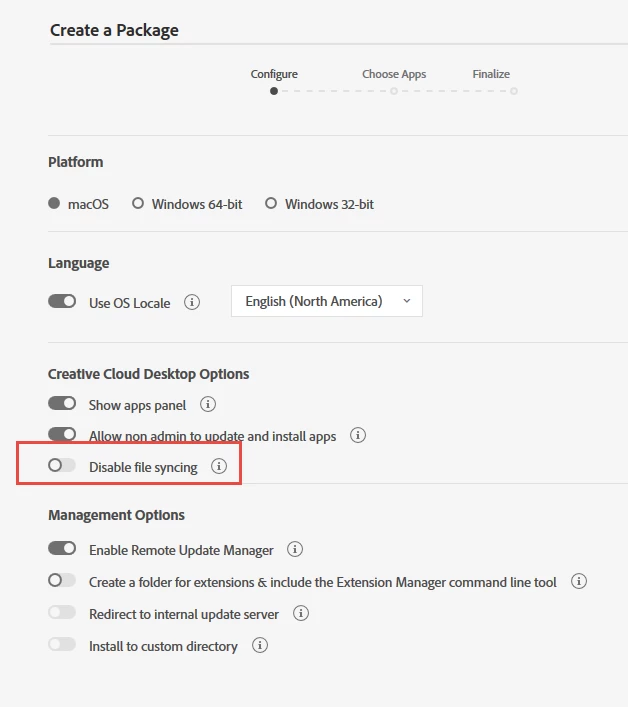Toggle Allow non admin to update switch
Viewport: 628px width, 707px height.
[x=62, y=434]
